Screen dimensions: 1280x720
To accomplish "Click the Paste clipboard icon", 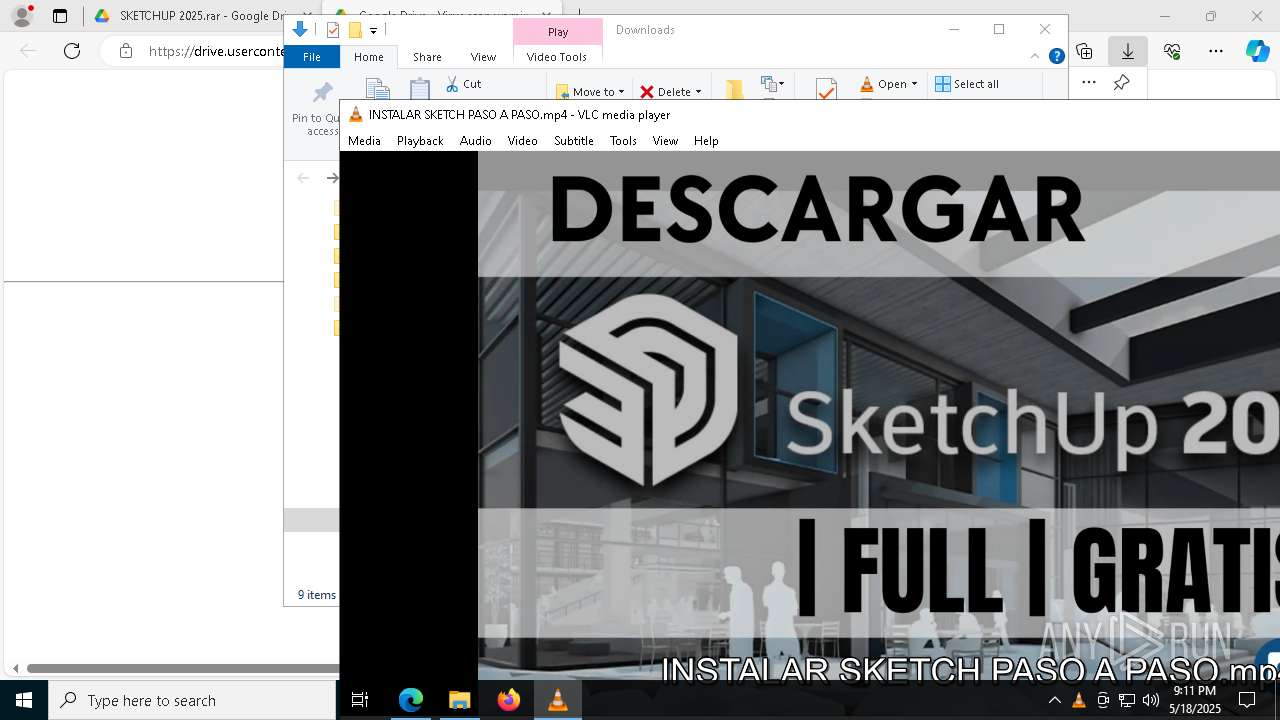I will tap(420, 90).
